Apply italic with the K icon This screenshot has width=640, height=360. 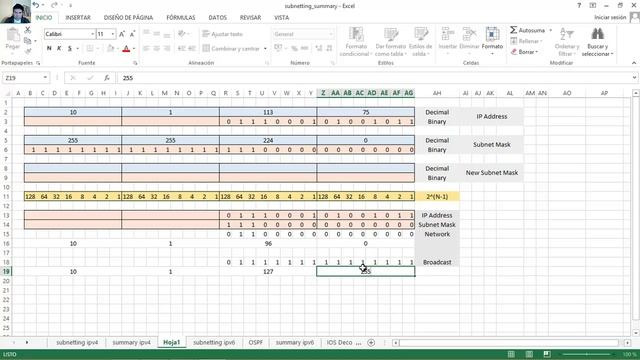pyautogui.click(x=59, y=49)
